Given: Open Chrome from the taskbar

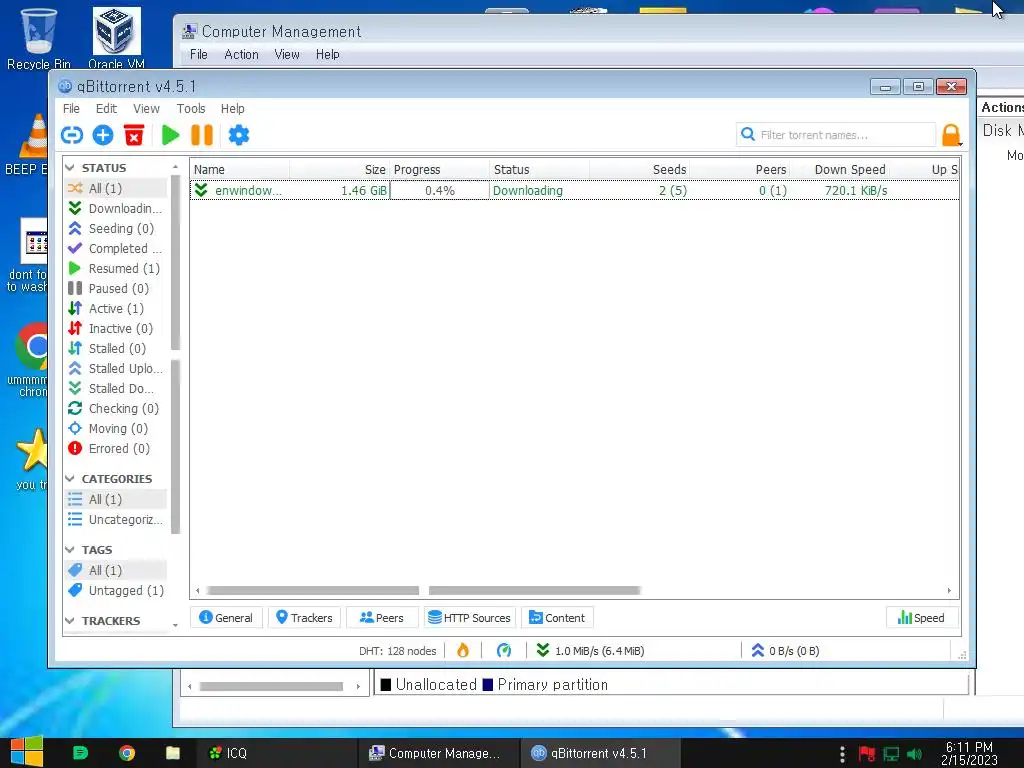Looking at the screenshot, I should pos(127,753).
